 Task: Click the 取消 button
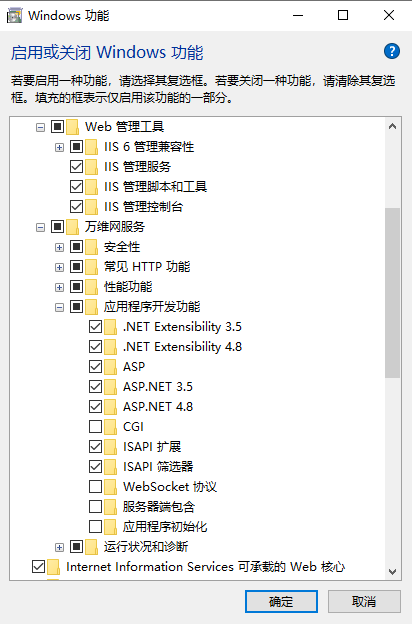[x=364, y=601]
